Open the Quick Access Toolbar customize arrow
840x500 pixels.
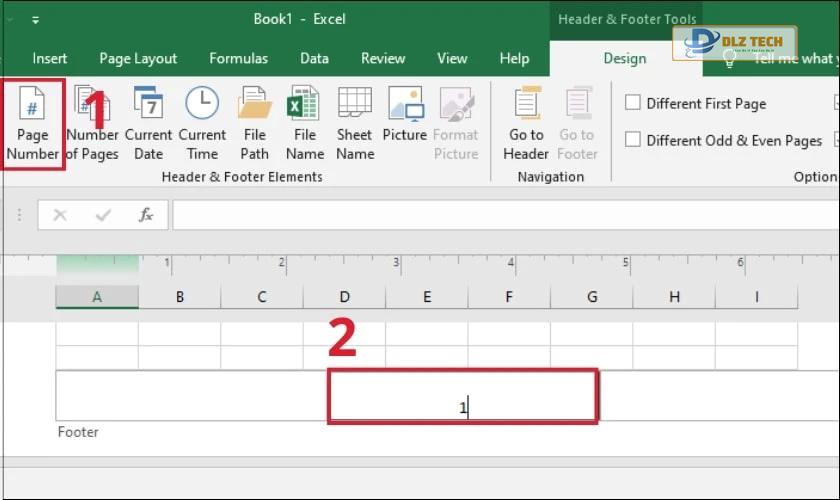(35, 20)
